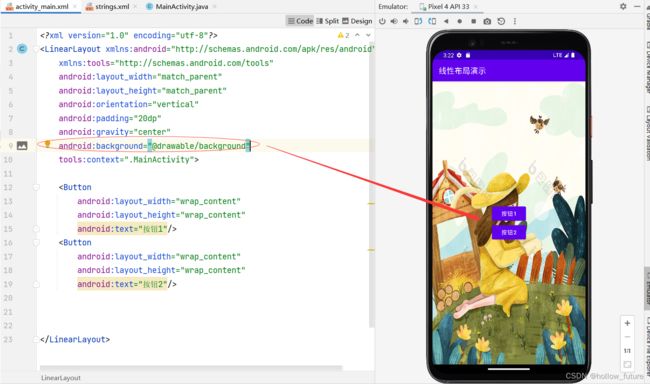Viewport: 650px width, 384px height.
Task: Click the xml version declaration line
Action: [129, 35]
